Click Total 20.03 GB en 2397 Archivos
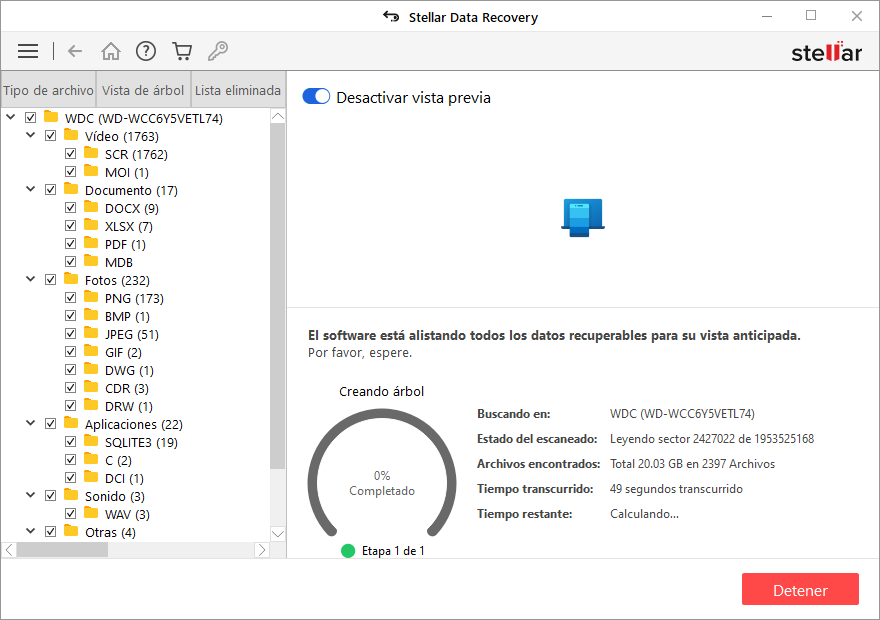Screen dimensions: 880x620 coord(692,464)
